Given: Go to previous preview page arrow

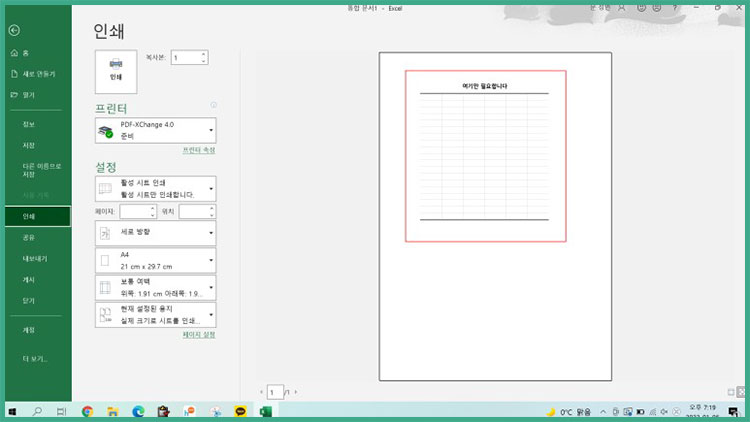Looking at the screenshot, I should point(261,392).
